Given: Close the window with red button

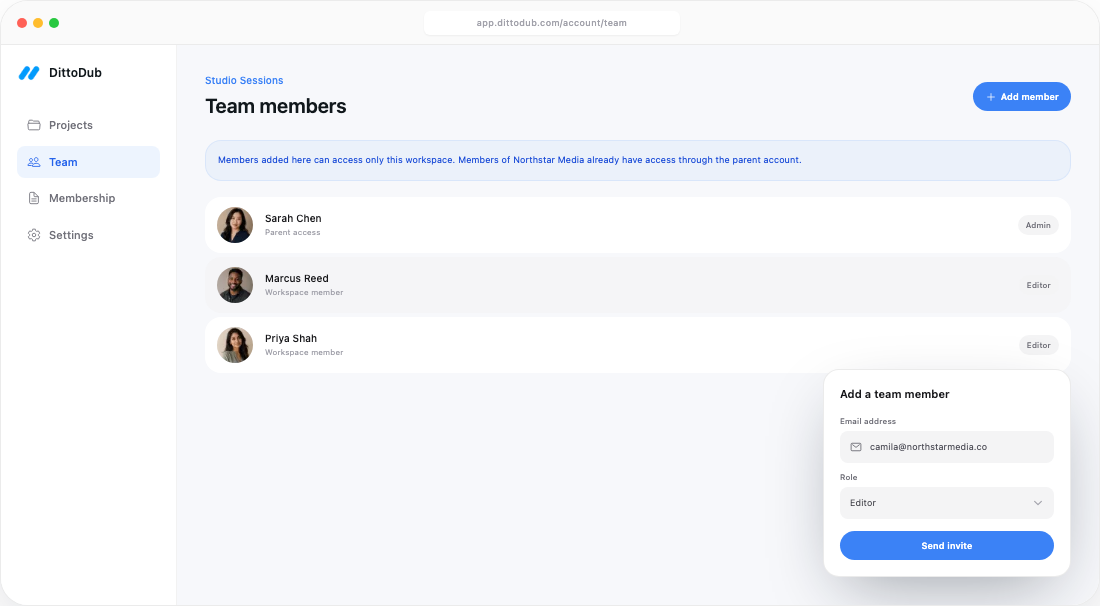Looking at the screenshot, I should (22, 23).
